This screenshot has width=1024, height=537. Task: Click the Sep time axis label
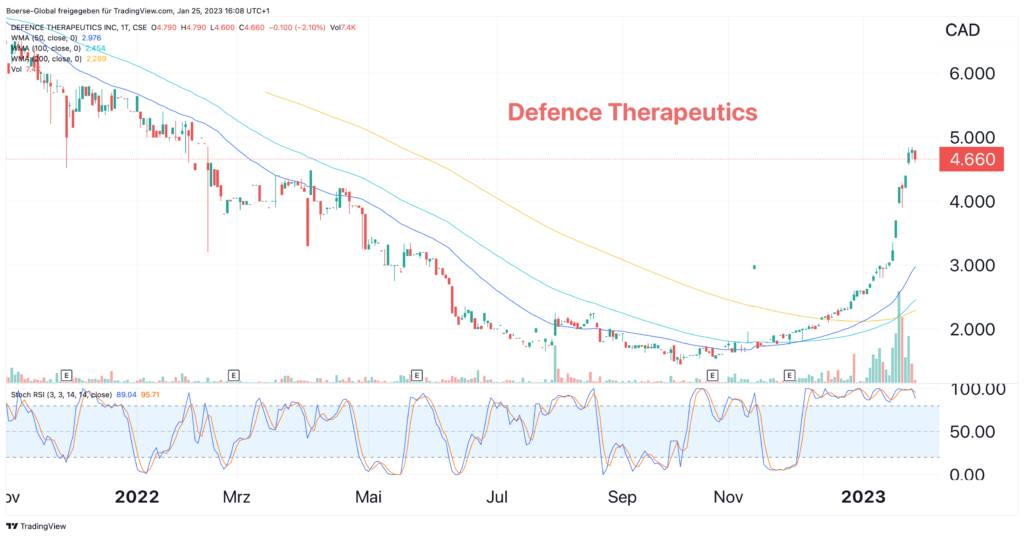pos(622,497)
